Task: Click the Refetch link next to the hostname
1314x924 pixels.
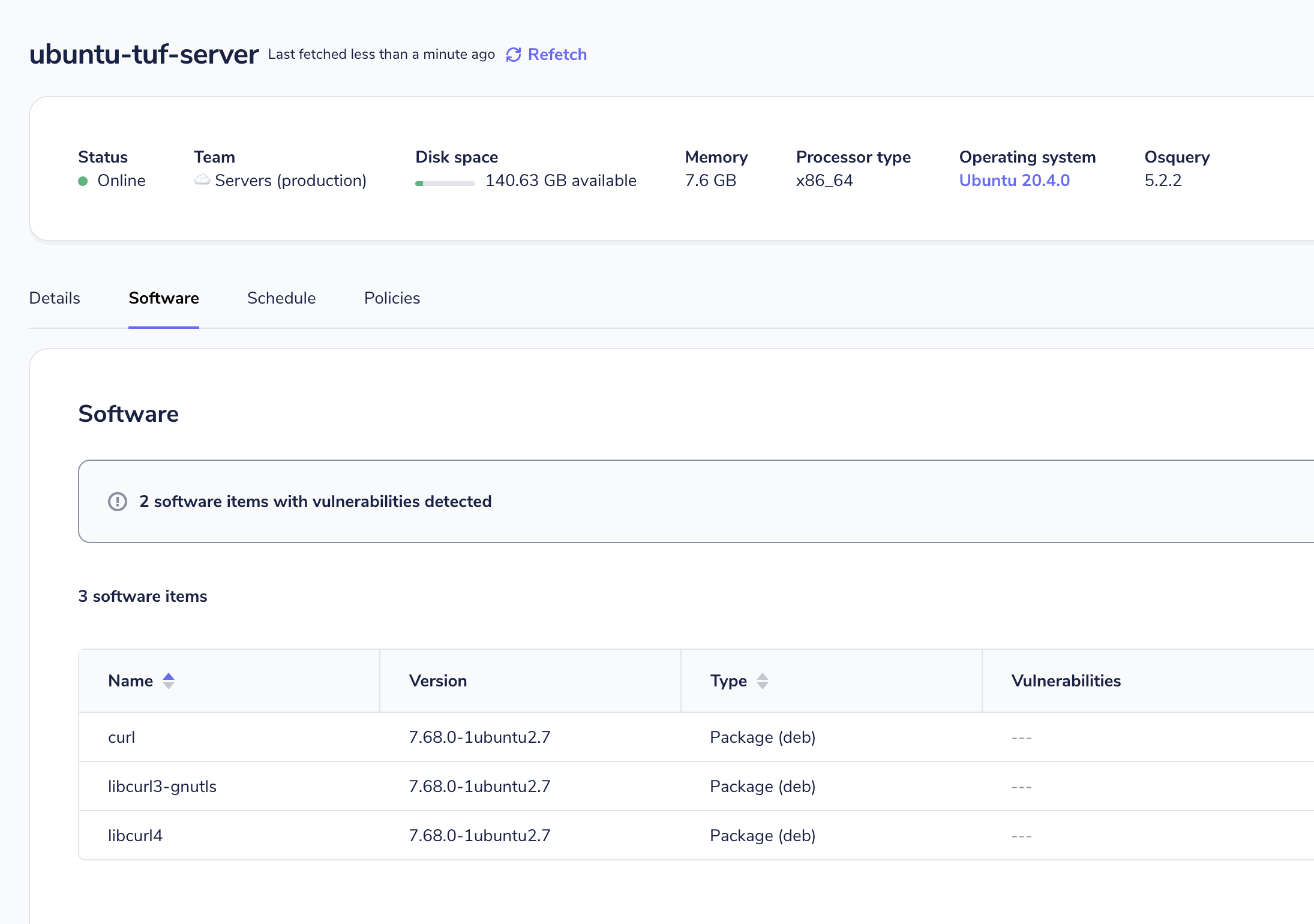Action: [556, 55]
